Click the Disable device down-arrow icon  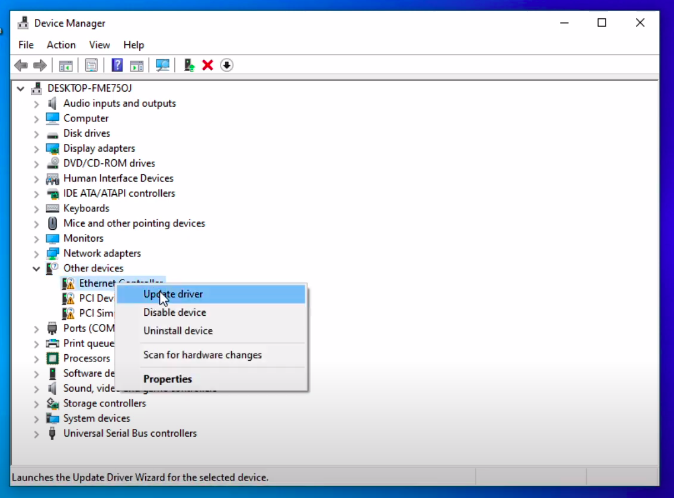pyautogui.click(x=227, y=65)
